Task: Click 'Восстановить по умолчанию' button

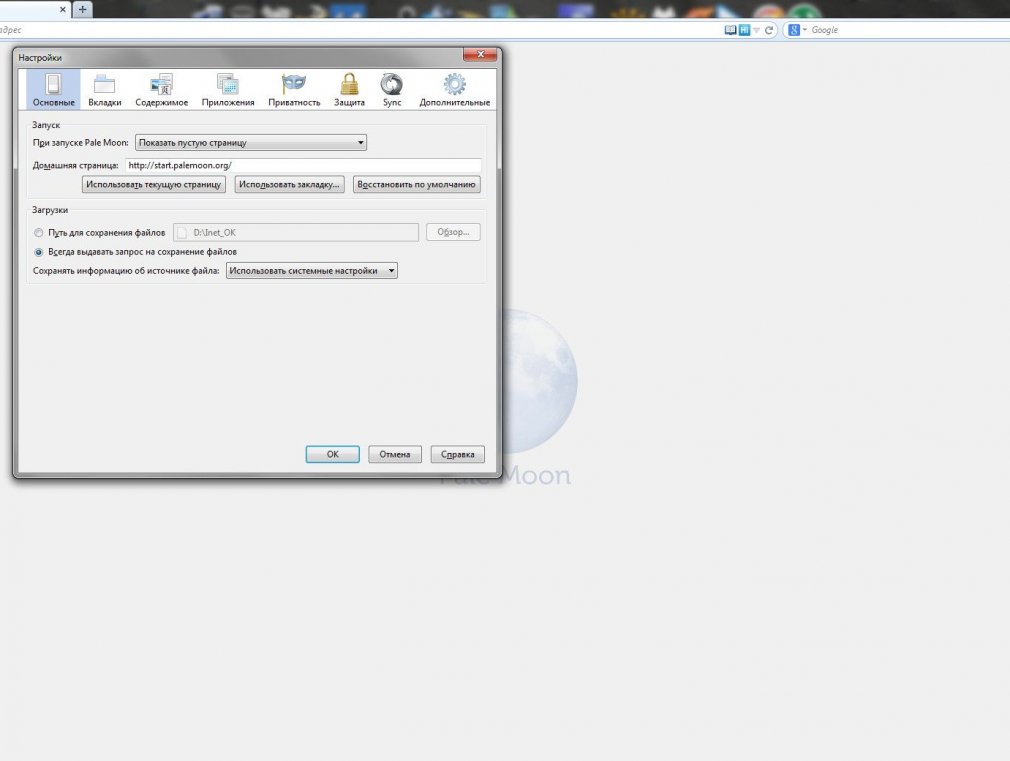Action: click(x=416, y=184)
